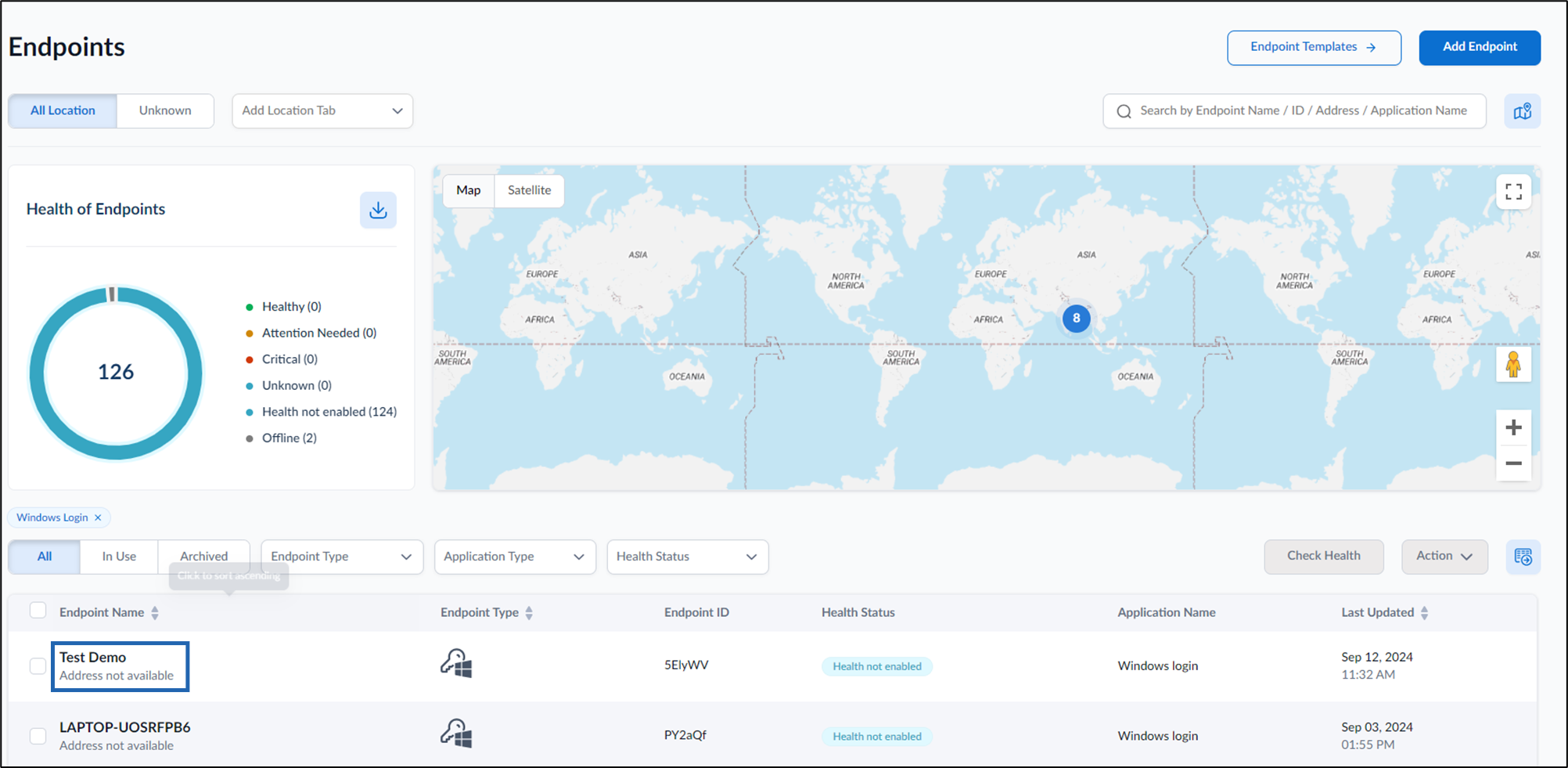Show all endpoints with All tab
Viewport: 1568px width, 768px height.
click(45, 557)
